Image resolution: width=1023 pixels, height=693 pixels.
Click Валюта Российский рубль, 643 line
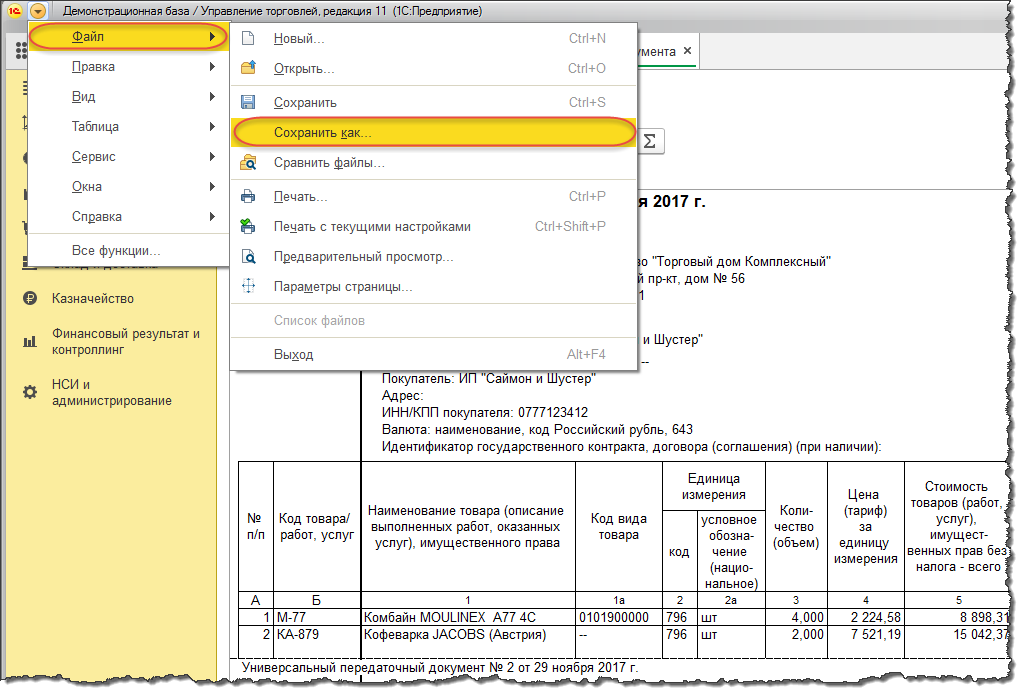pyautogui.click(x=537, y=429)
